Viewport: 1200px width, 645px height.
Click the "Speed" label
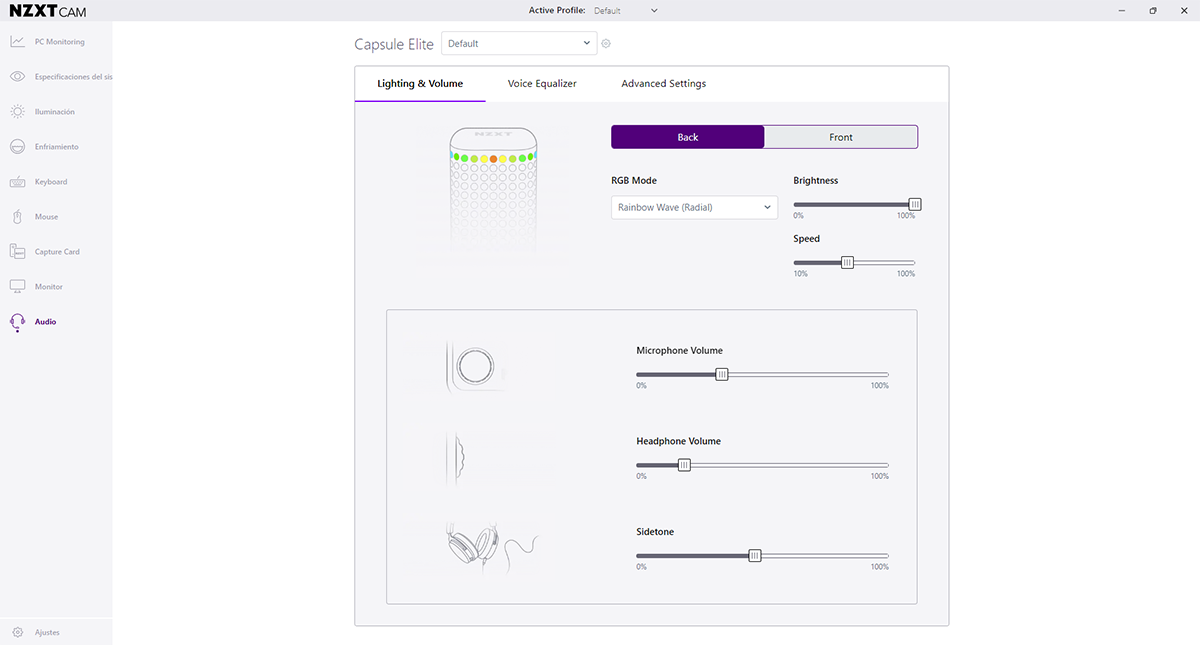[x=807, y=239]
